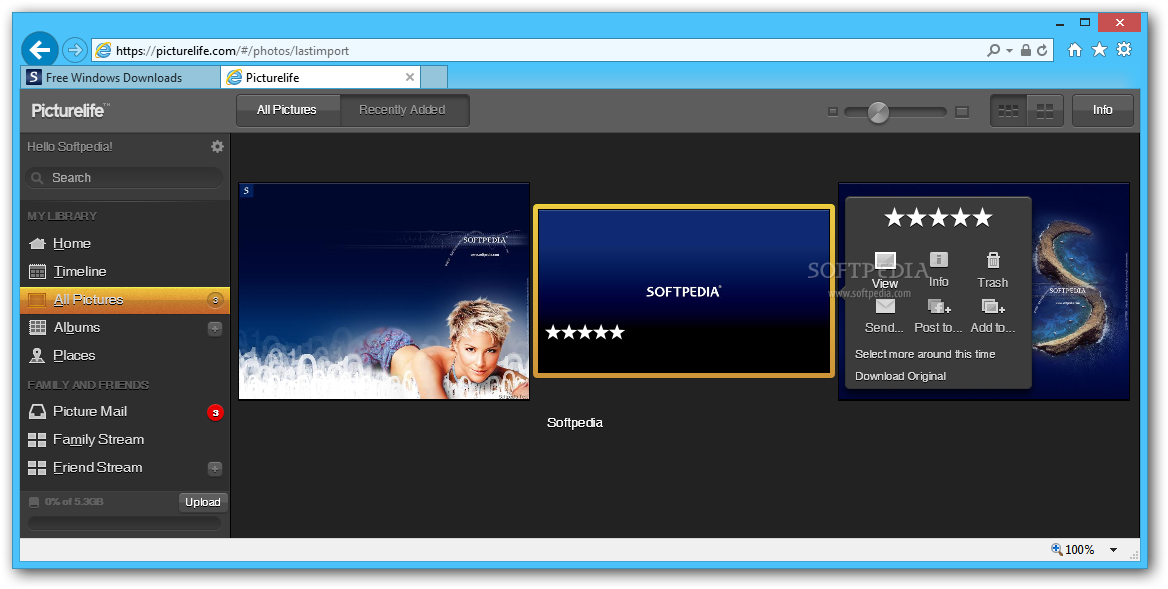The width and height of the screenshot is (1168, 589).
Task: Open the address bar dropdown arrow
Action: point(1009,51)
